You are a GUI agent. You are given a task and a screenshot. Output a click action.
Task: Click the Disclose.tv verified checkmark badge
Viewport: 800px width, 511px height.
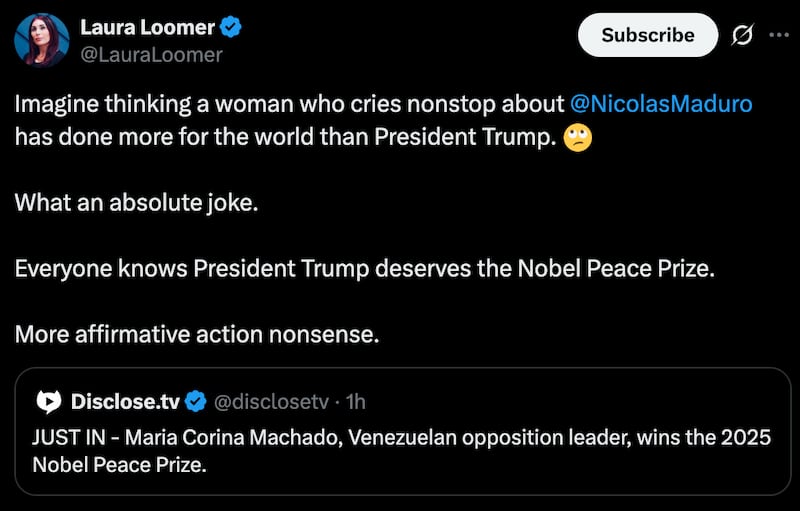click(x=196, y=401)
